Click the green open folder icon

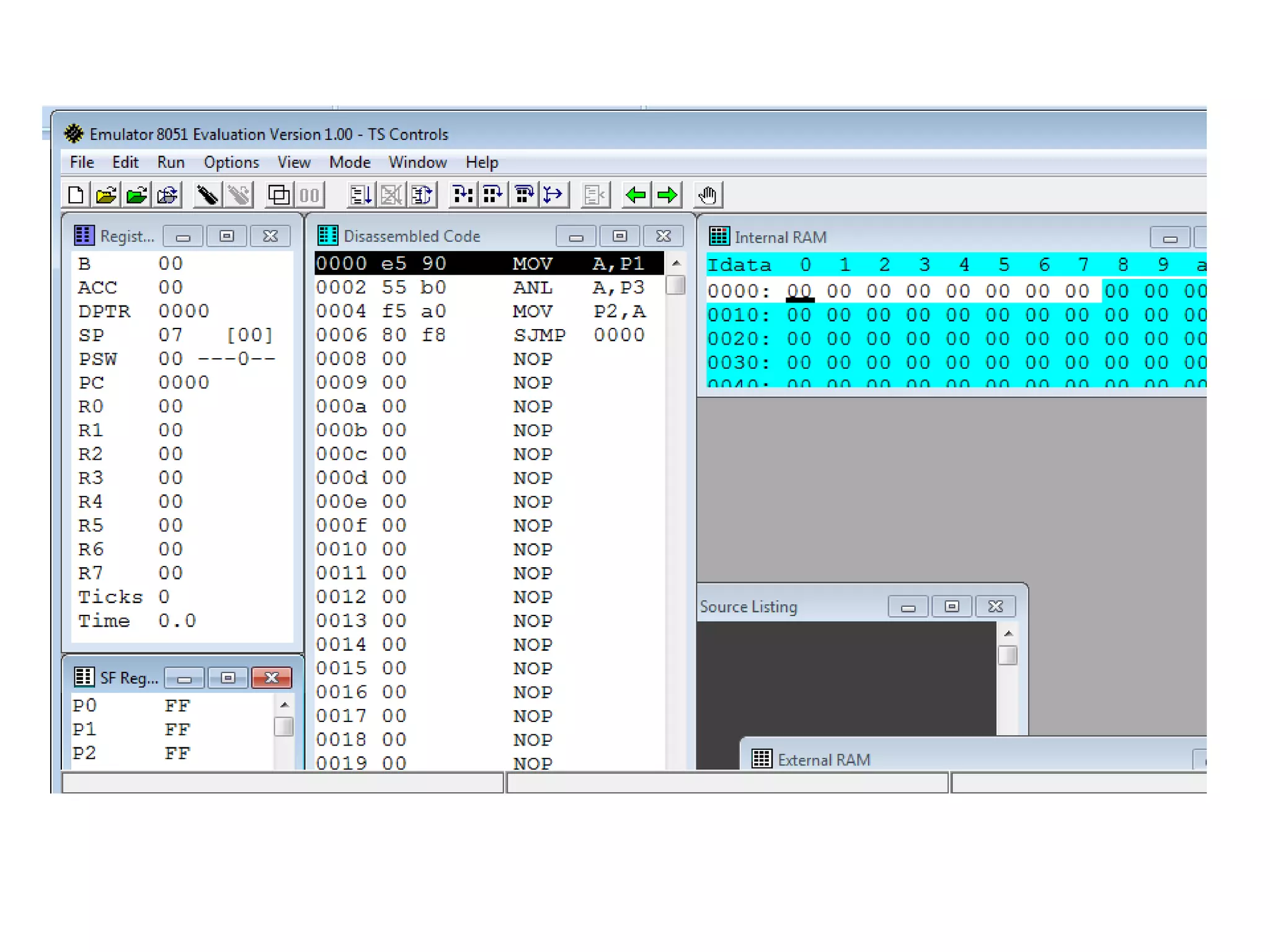pos(136,195)
